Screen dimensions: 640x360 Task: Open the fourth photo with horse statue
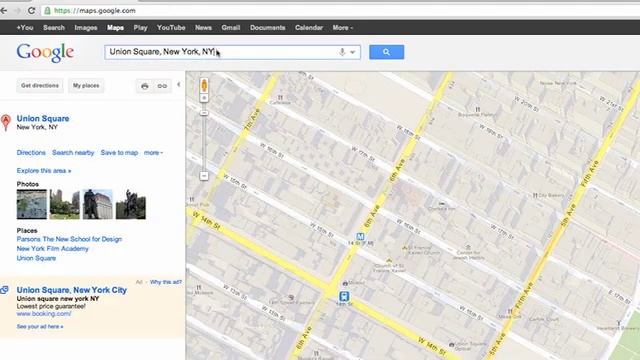click(x=131, y=204)
